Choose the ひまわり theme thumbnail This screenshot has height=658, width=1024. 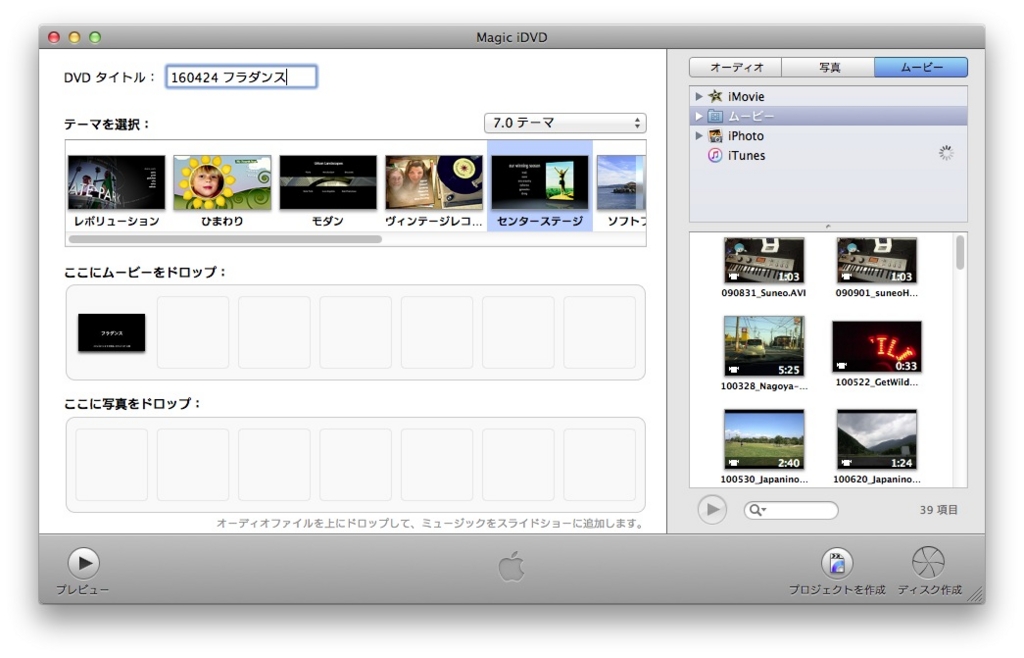point(222,183)
